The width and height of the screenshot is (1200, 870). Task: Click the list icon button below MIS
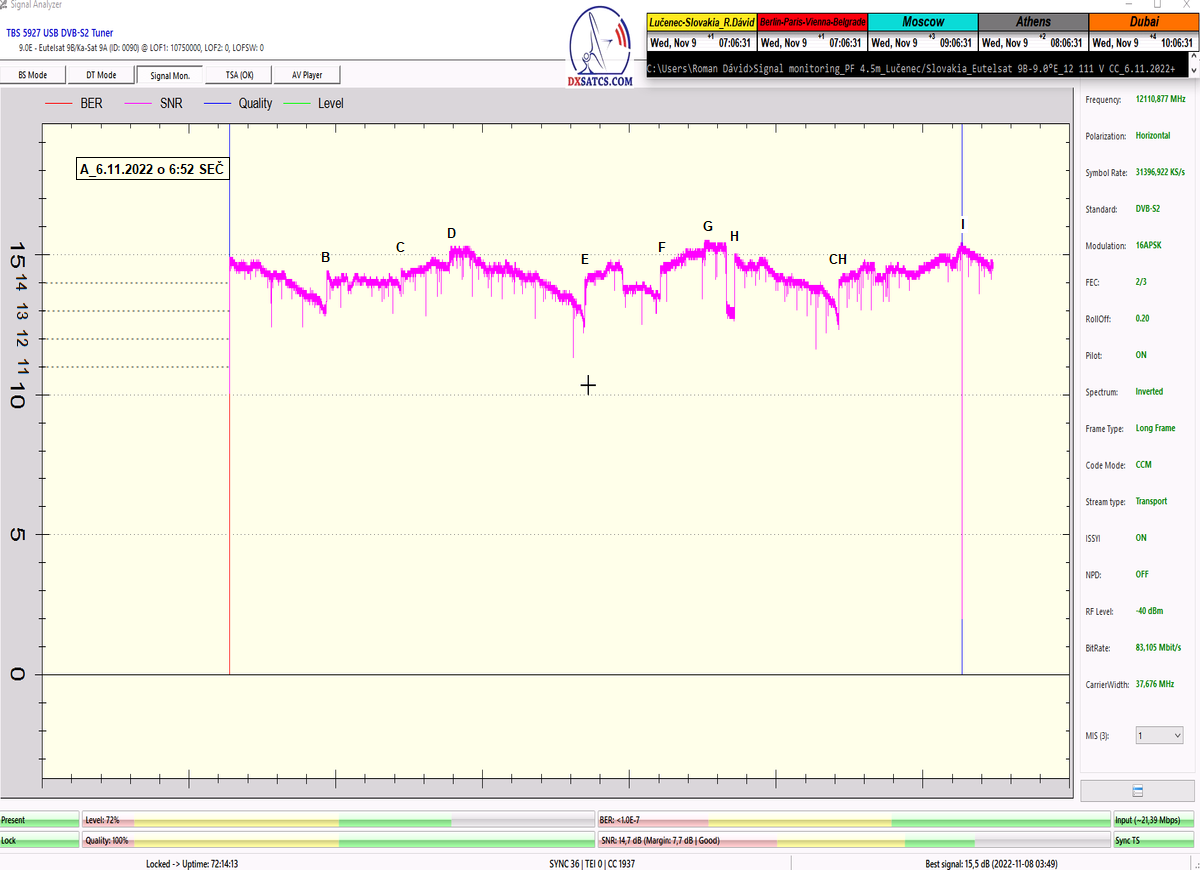point(1138,790)
